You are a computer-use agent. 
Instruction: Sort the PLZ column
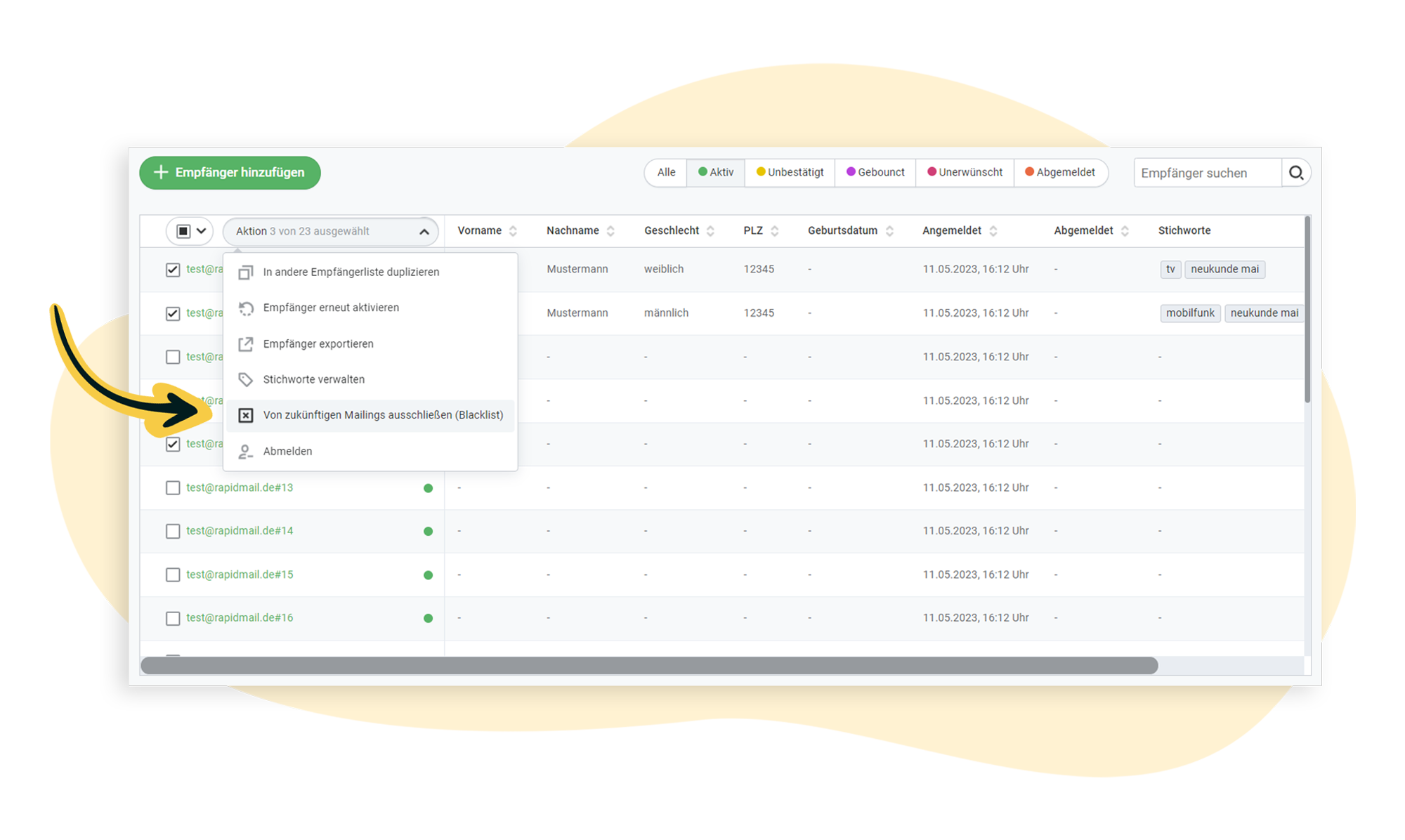(774, 231)
